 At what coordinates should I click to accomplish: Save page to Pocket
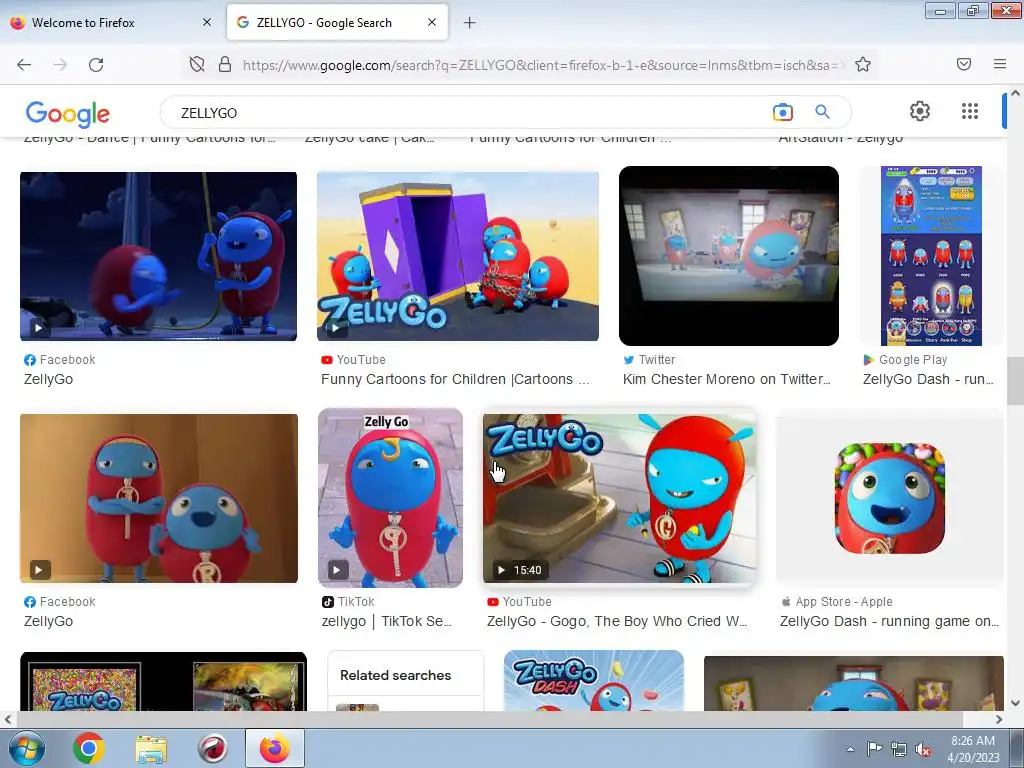pyautogui.click(x=964, y=64)
